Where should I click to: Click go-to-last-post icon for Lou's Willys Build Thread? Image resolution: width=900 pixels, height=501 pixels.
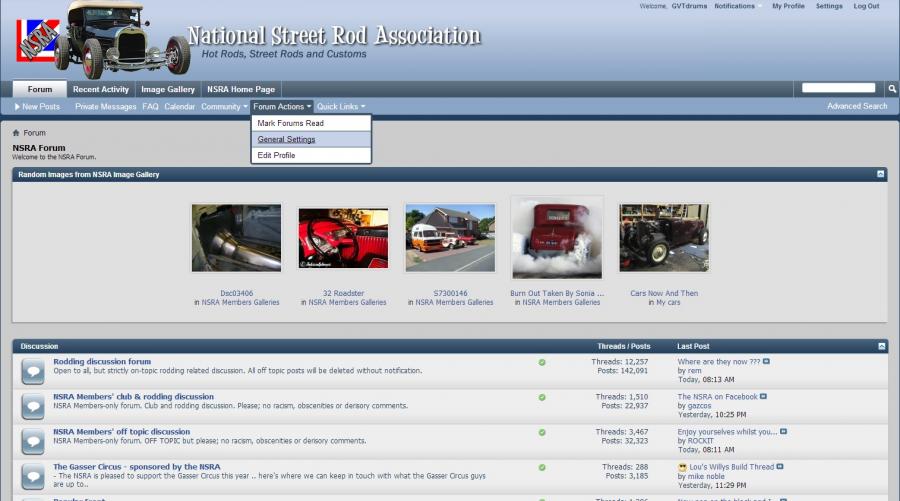click(x=780, y=467)
